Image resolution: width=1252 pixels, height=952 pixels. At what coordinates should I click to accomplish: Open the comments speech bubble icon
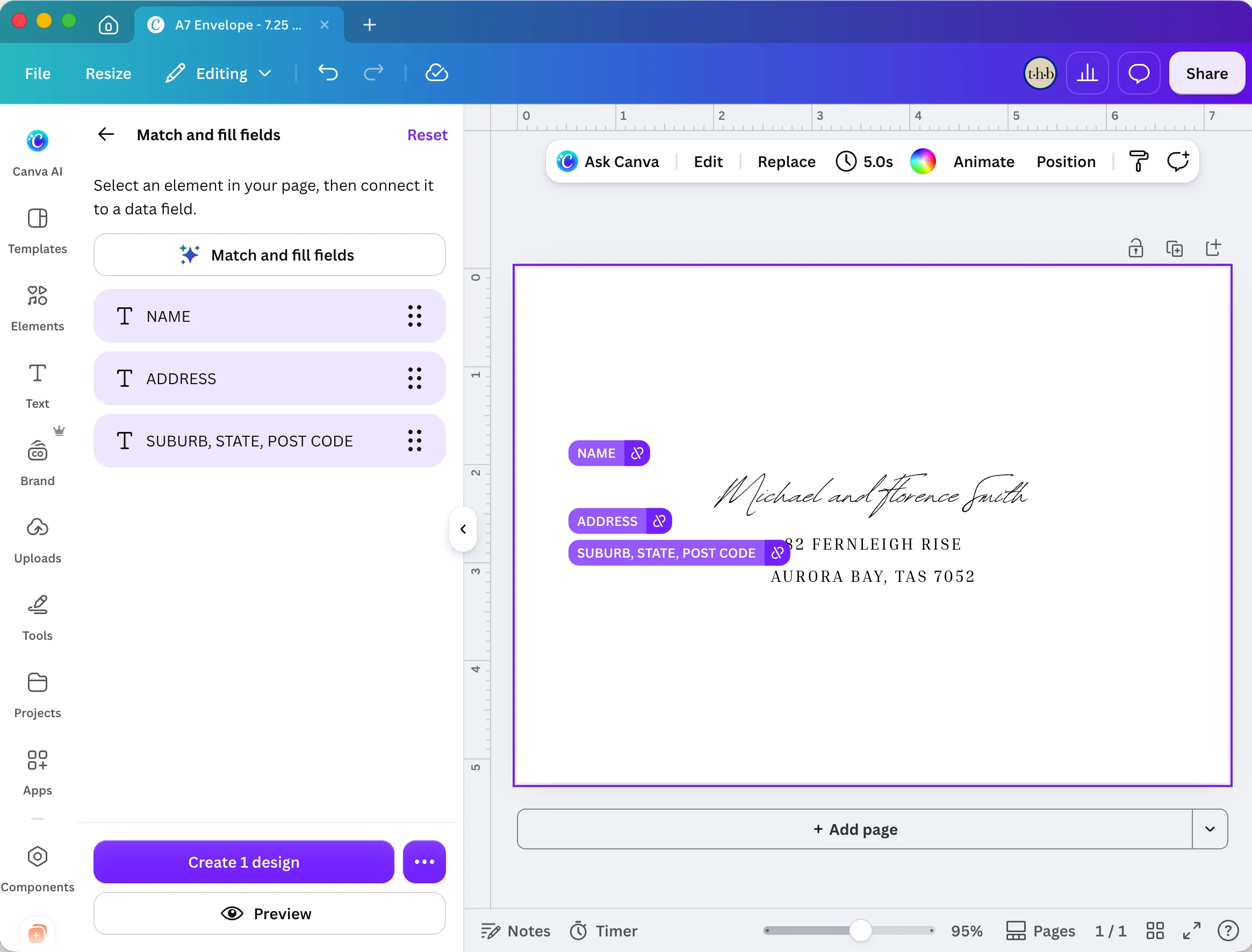1139,73
